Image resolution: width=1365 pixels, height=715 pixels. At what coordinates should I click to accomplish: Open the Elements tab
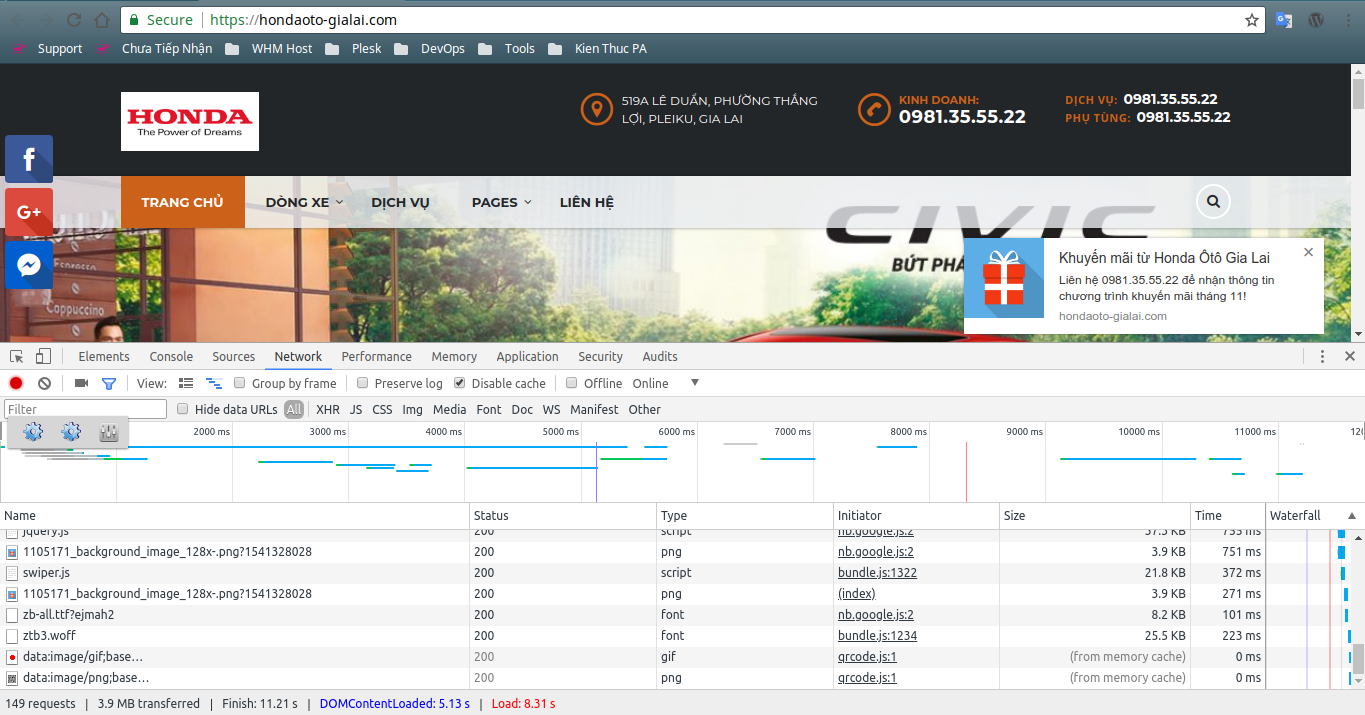(104, 356)
